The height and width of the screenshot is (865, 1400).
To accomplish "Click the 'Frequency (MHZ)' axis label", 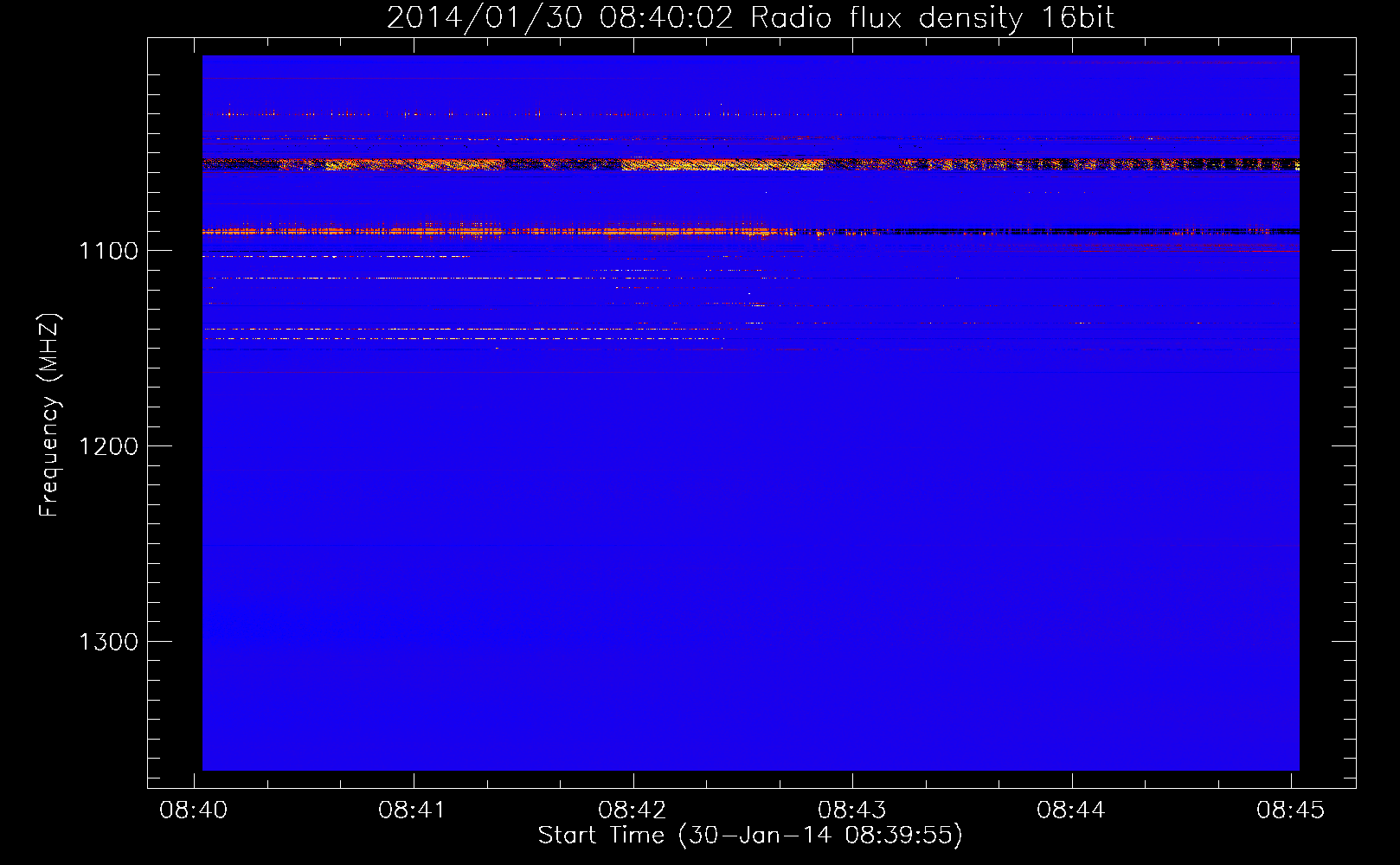I will pyautogui.click(x=50, y=415).
